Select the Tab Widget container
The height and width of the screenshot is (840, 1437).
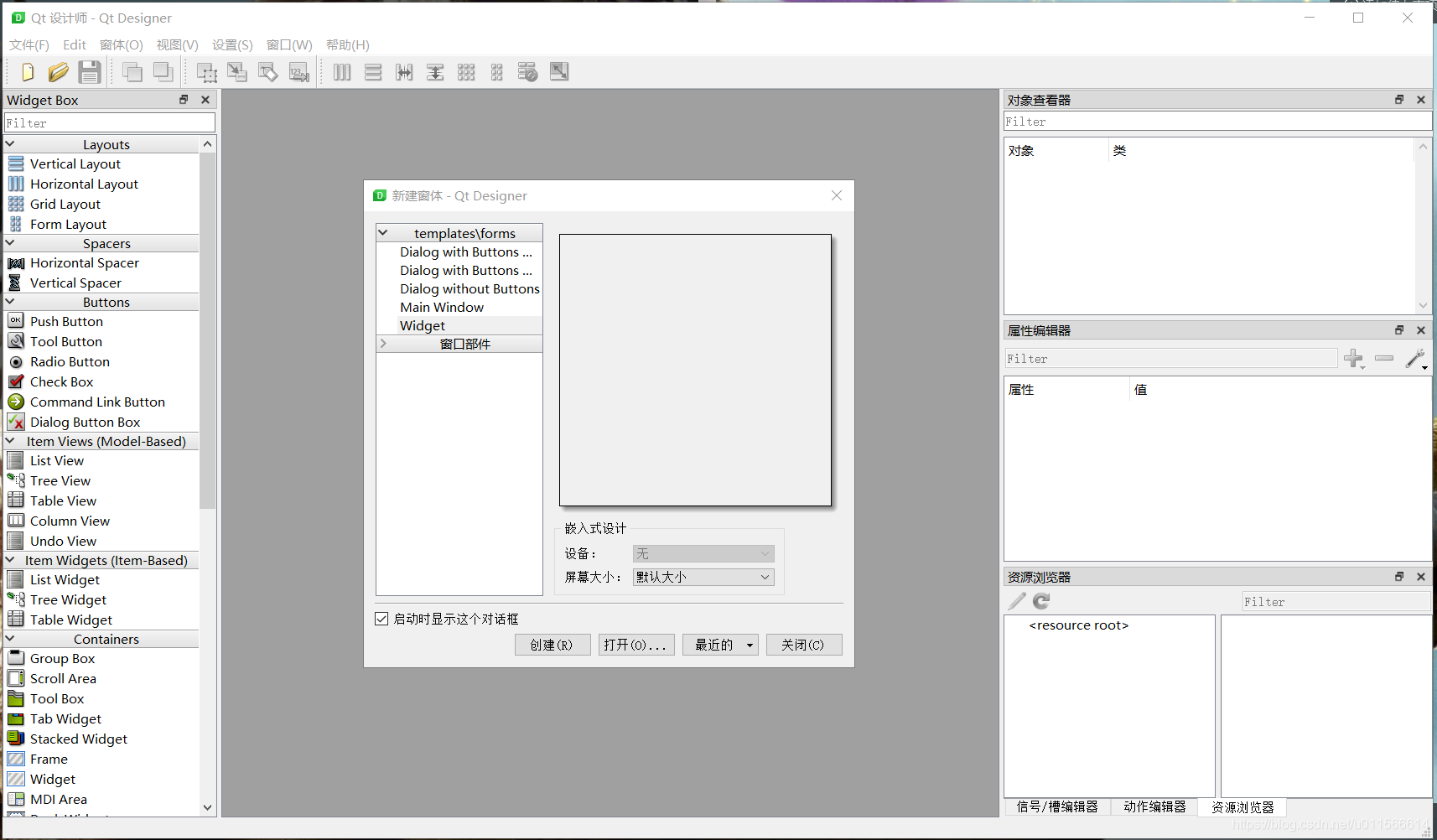pyautogui.click(x=65, y=718)
